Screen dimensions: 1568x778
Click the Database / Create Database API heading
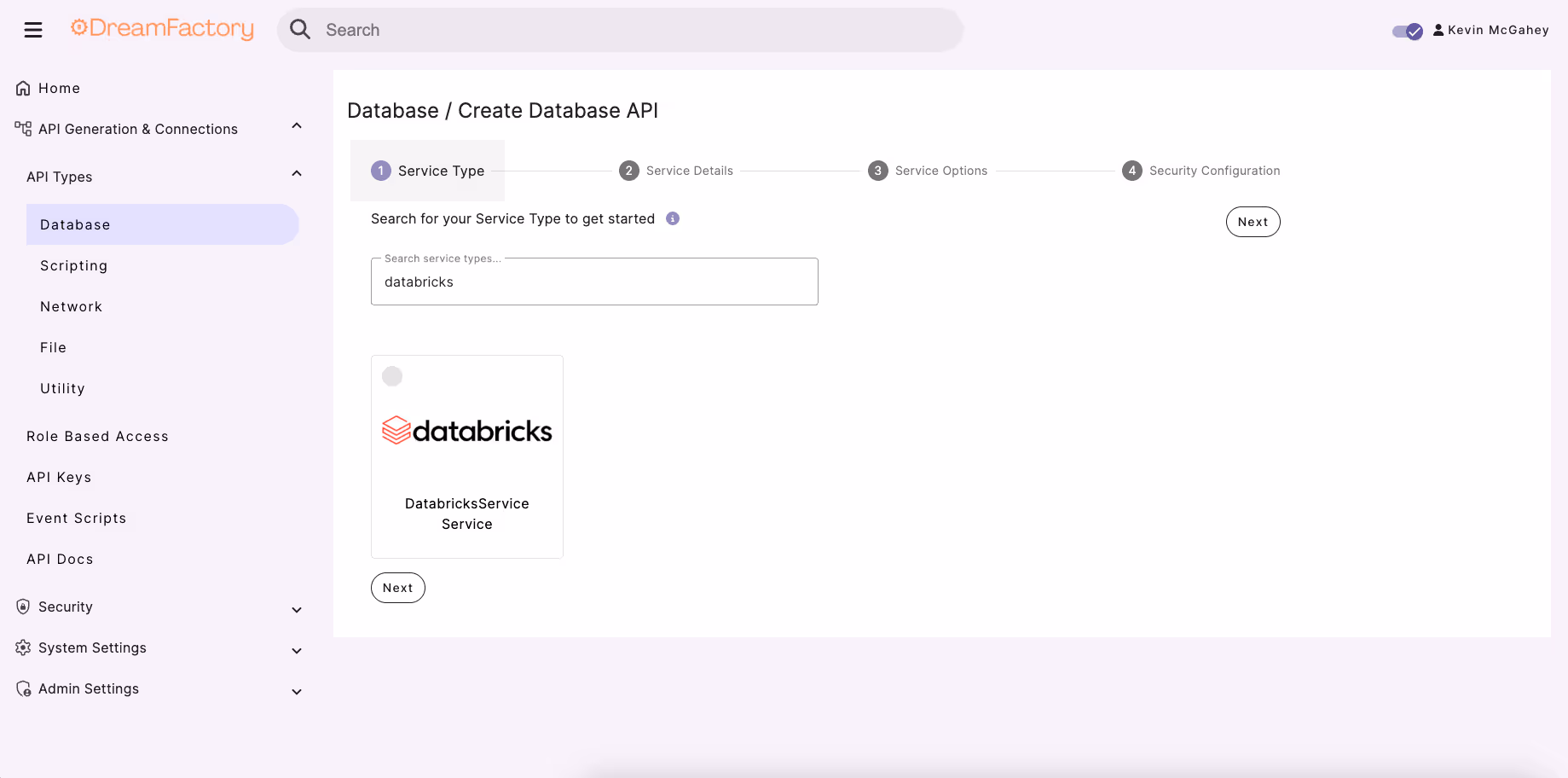point(502,111)
